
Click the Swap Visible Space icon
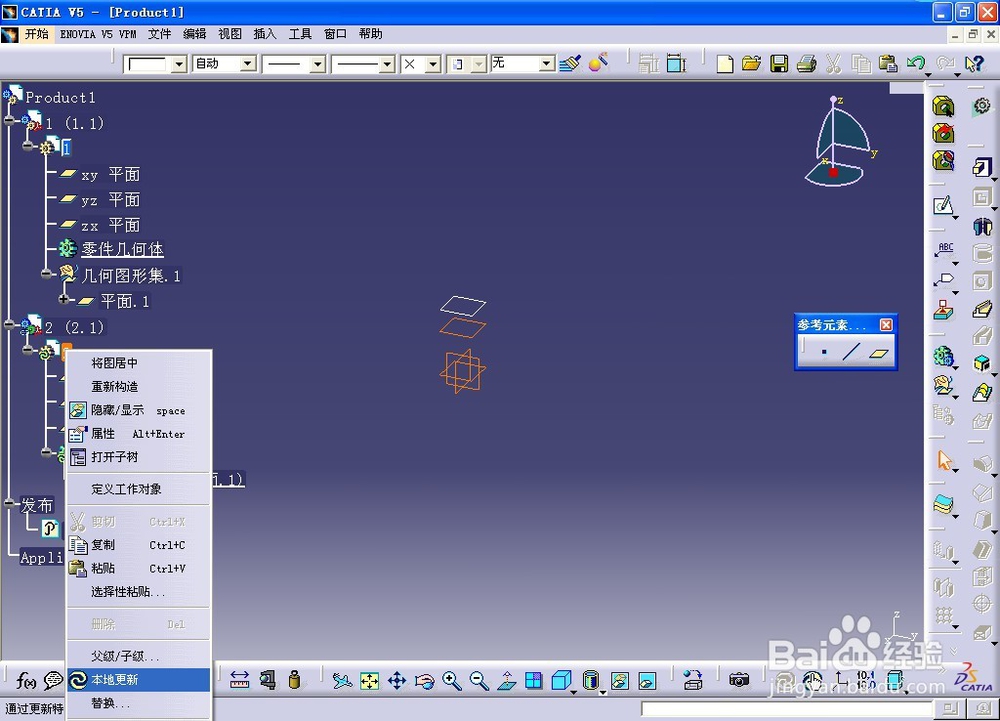647,681
